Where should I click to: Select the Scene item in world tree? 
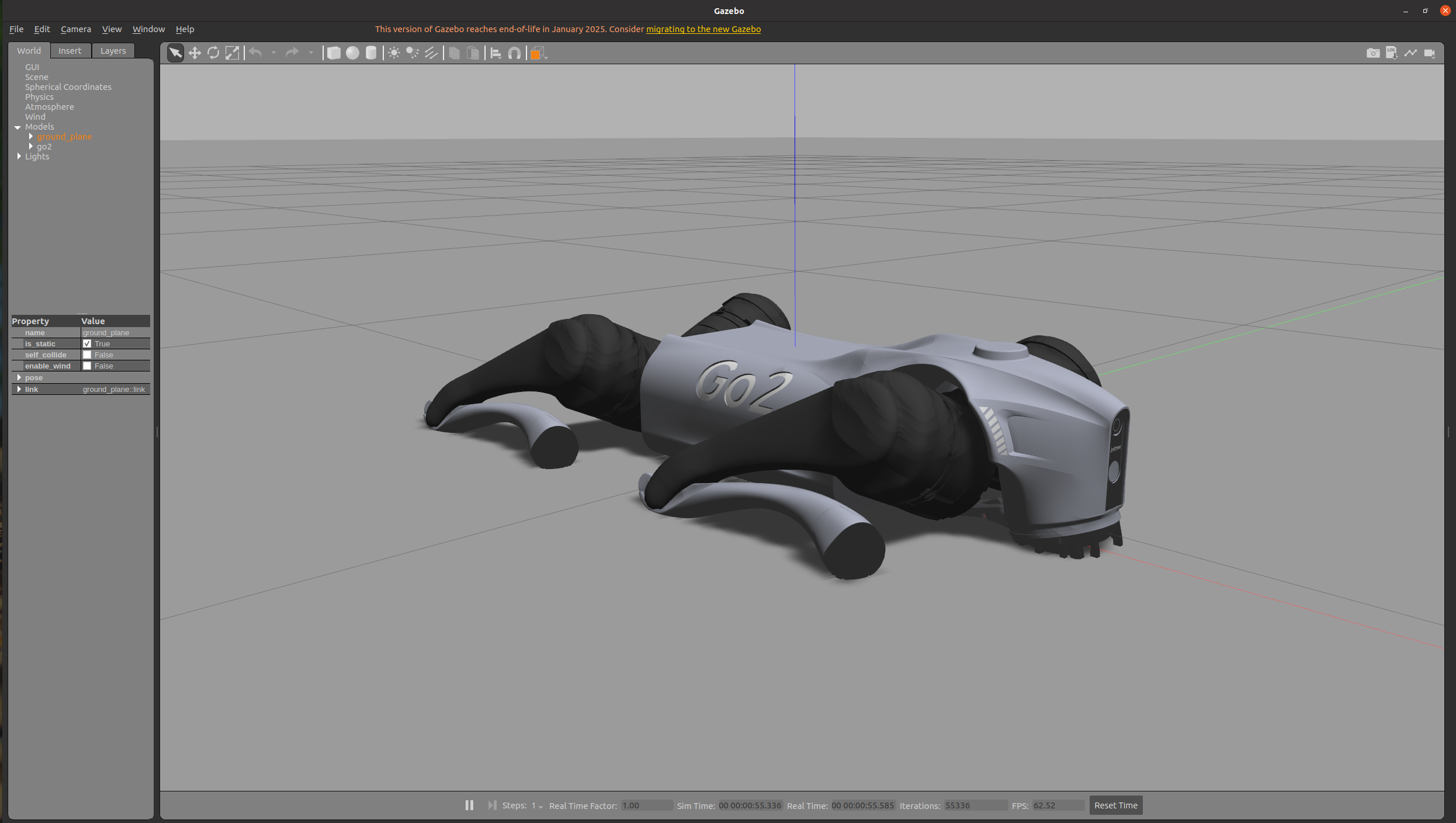pos(37,77)
